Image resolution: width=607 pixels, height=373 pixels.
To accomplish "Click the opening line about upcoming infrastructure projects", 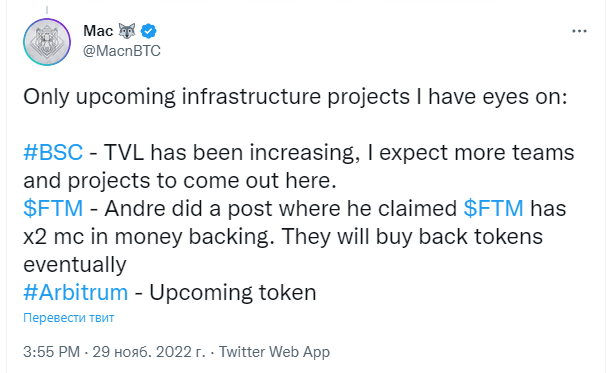I will click(295, 97).
